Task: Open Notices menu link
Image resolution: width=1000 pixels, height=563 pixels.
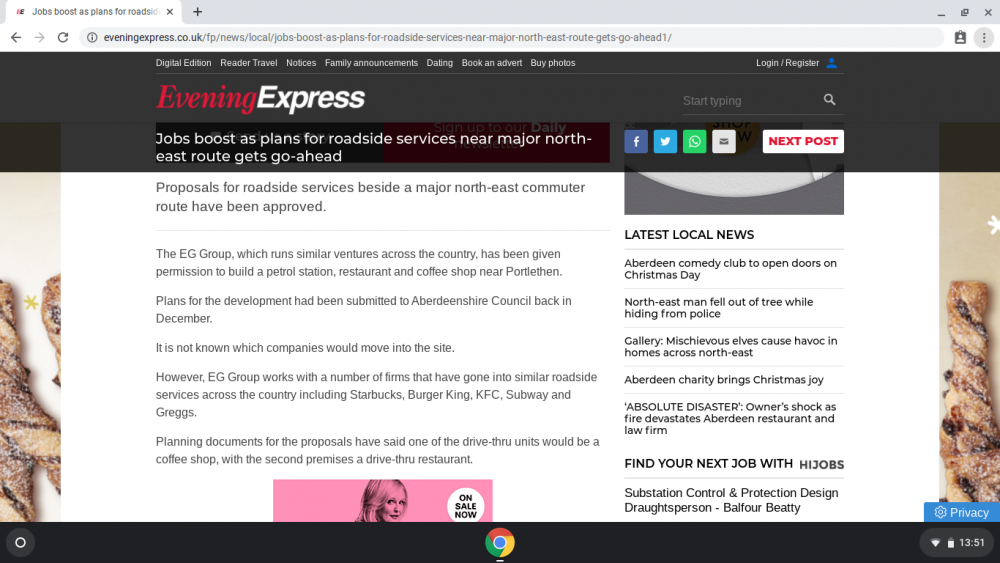Action: [301, 63]
